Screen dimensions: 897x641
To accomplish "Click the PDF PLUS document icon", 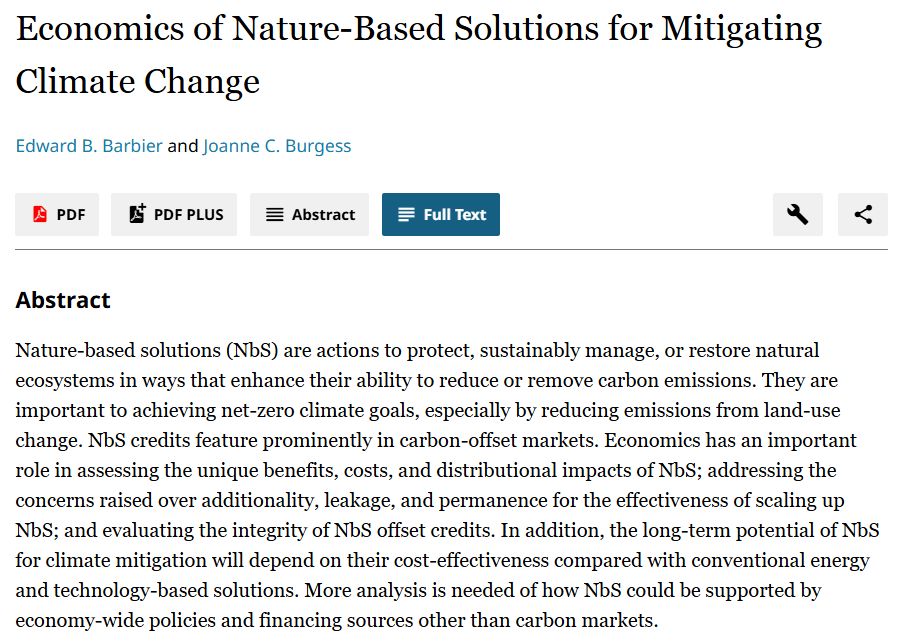I will tap(137, 213).
